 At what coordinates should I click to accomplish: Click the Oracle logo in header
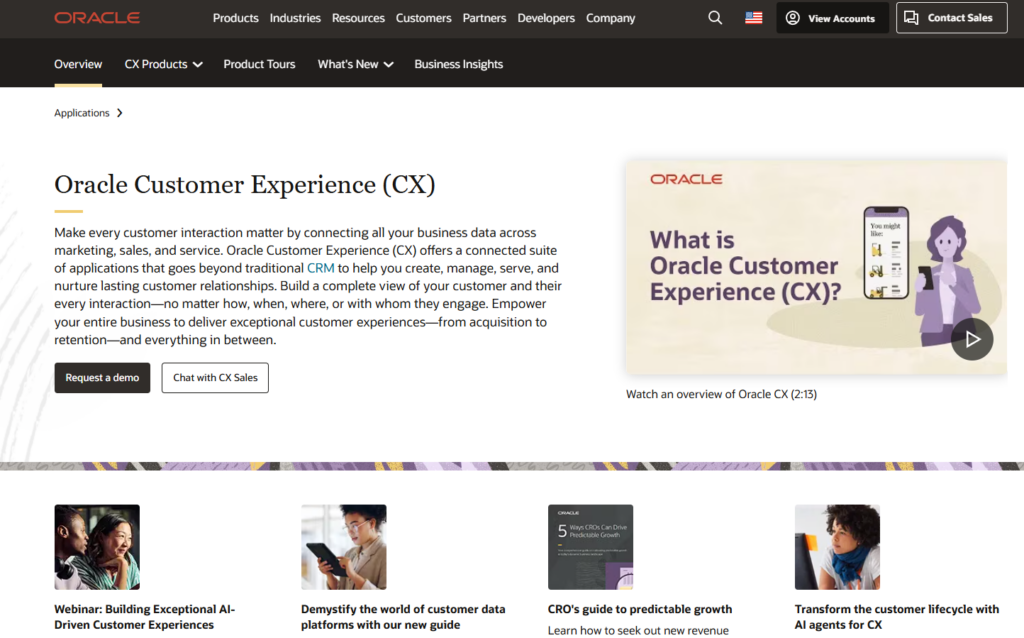pos(97,18)
